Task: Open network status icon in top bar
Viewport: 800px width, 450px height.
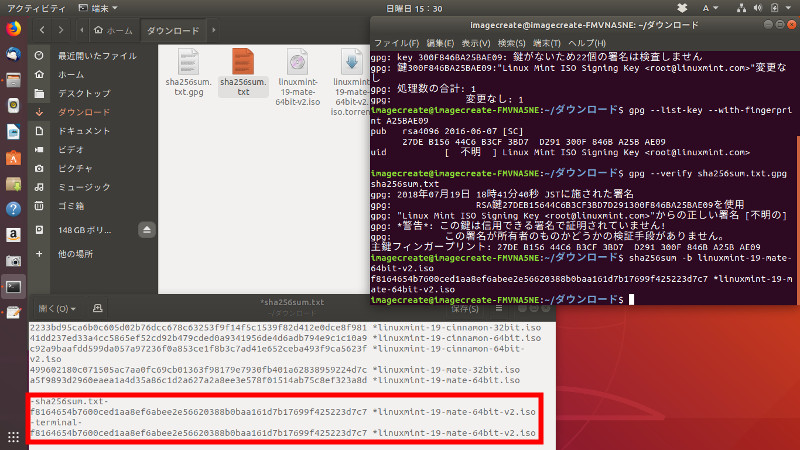Action: 741,8
